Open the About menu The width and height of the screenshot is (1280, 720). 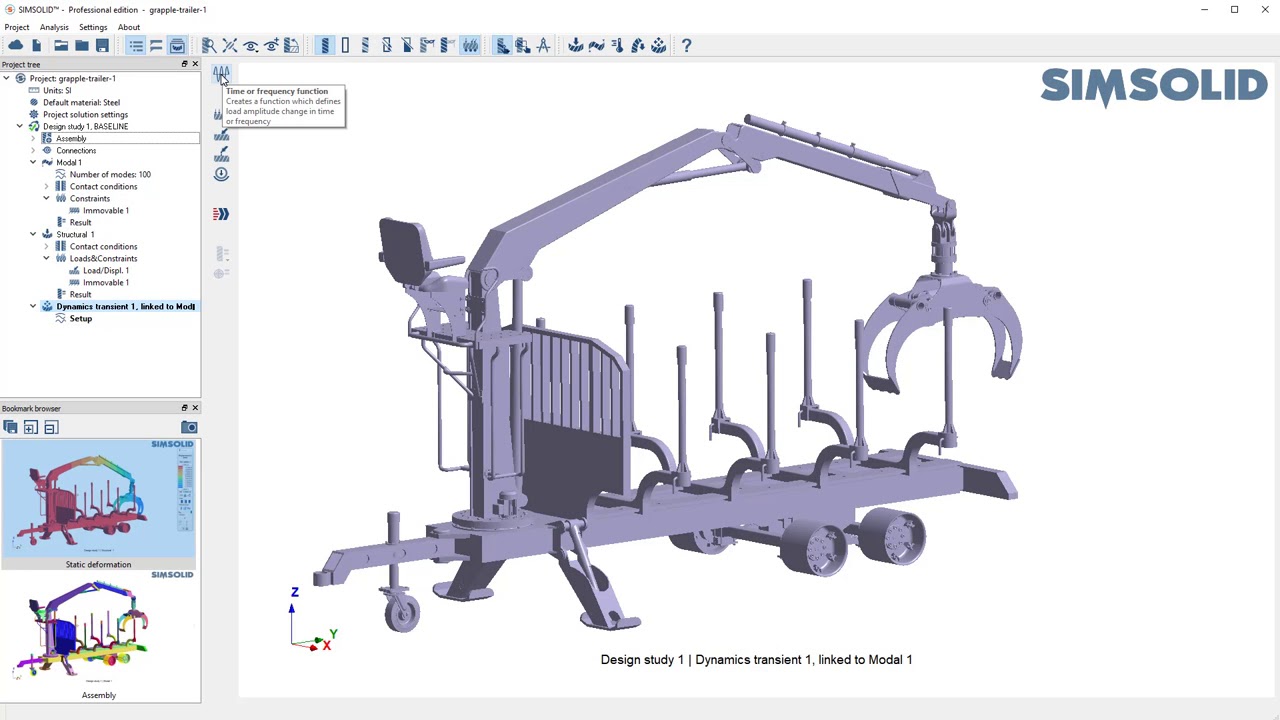pos(129,27)
